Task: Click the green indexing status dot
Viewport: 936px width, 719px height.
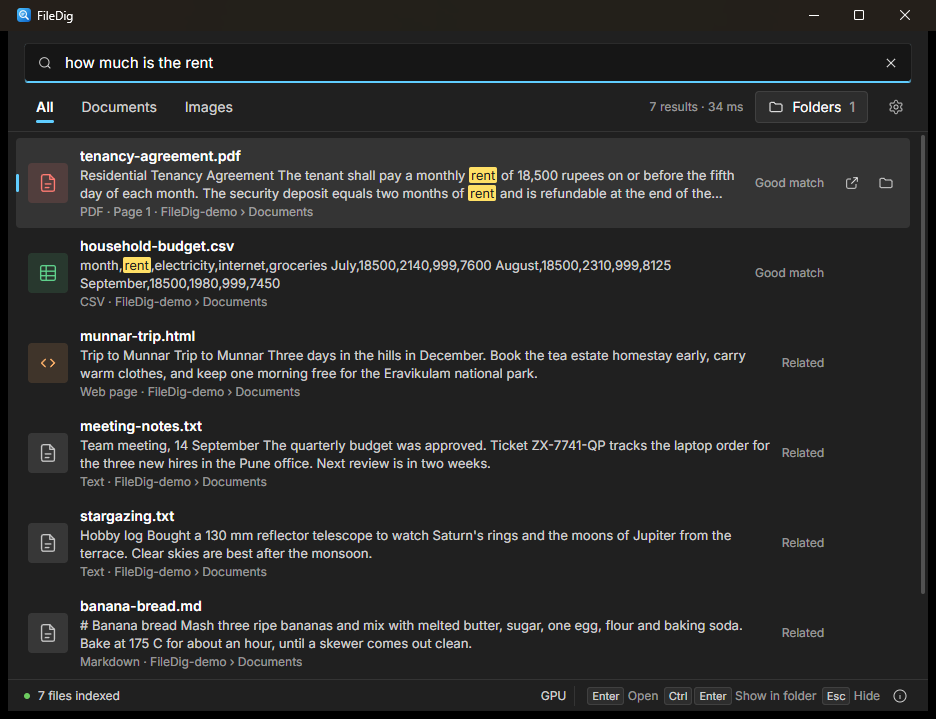Action: point(27,696)
